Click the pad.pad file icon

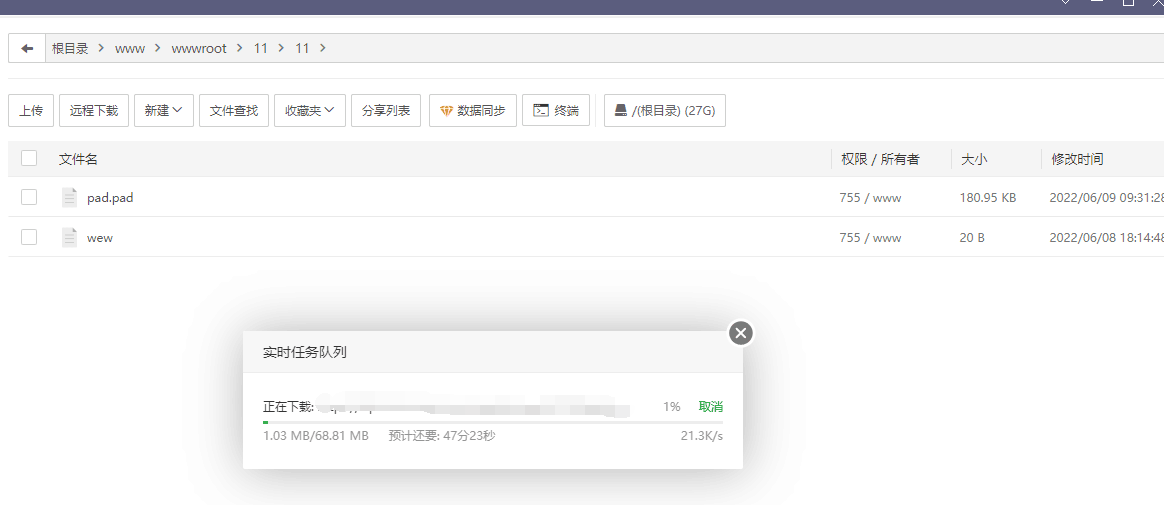[70, 198]
